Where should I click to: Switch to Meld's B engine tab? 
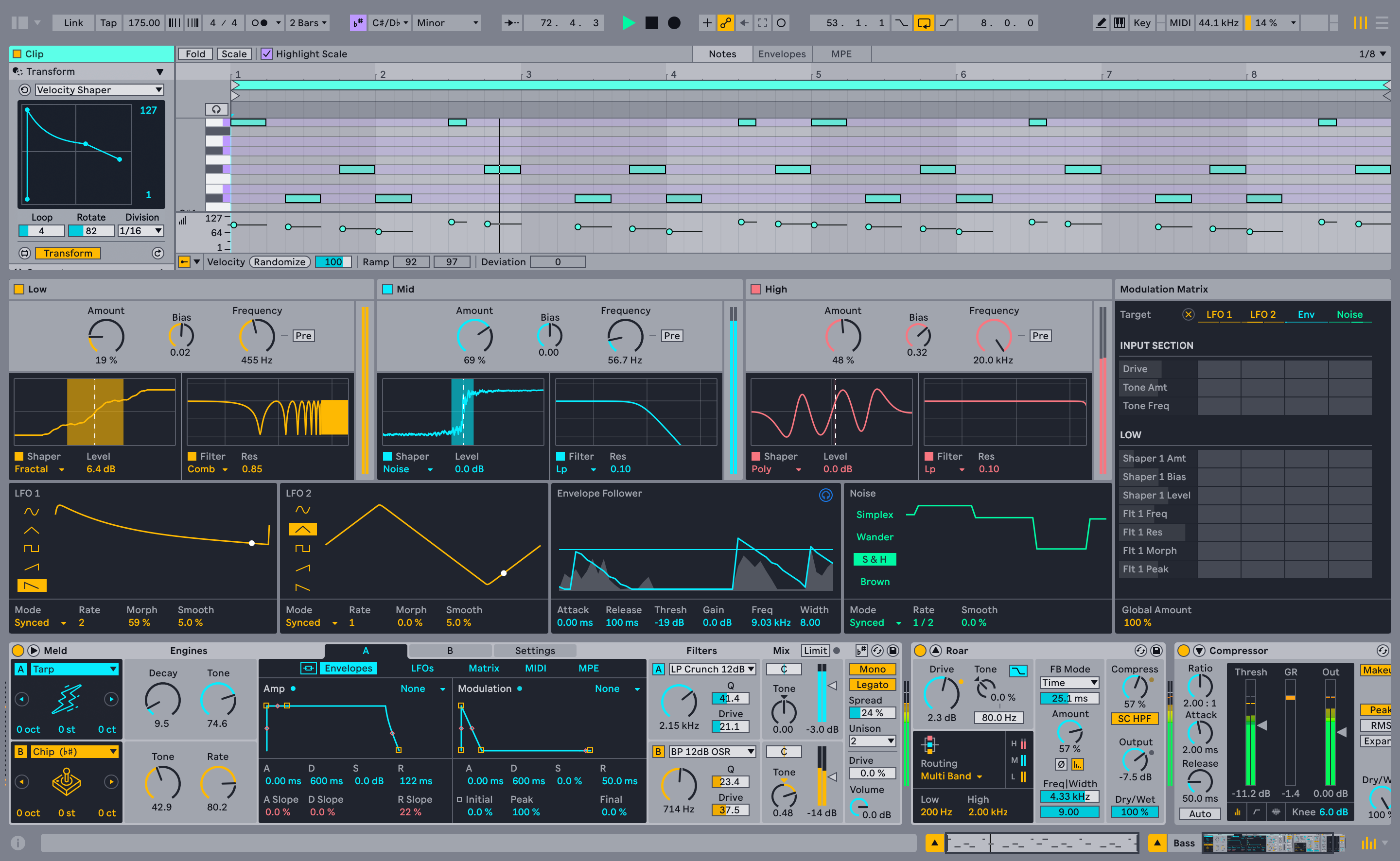(x=450, y=650)
